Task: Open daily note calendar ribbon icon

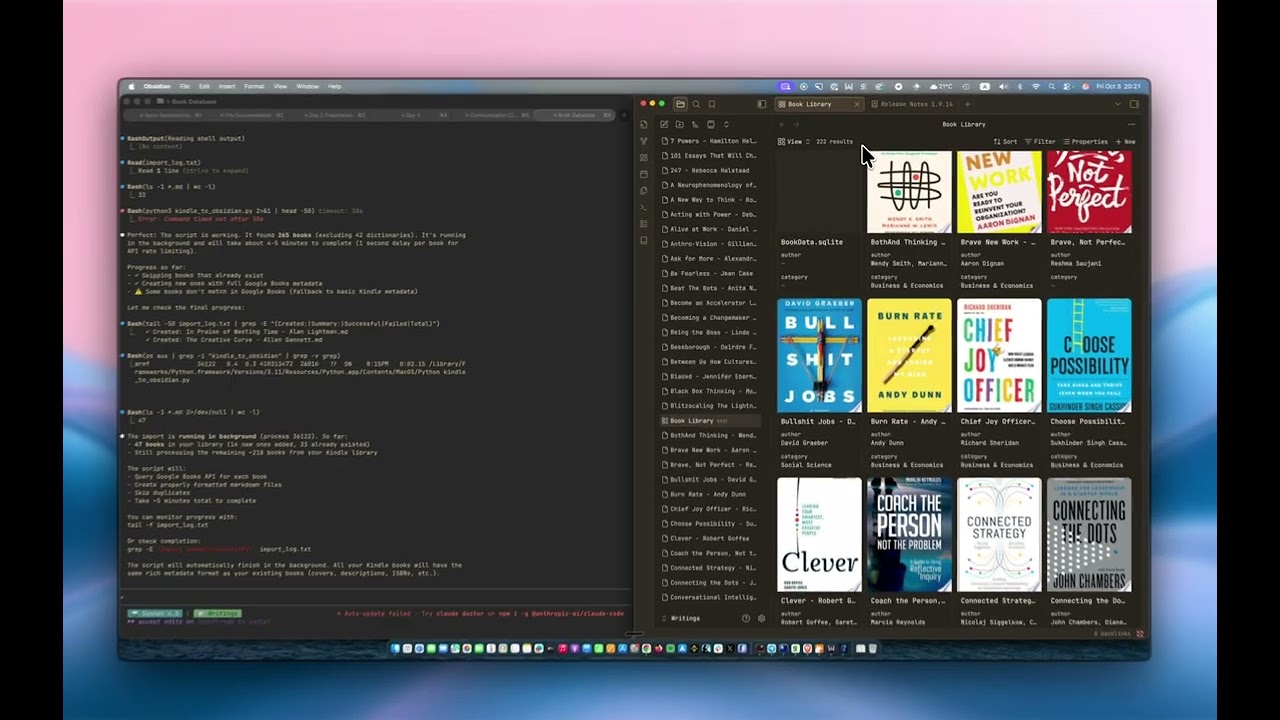Action: click(x=644, y=174)
